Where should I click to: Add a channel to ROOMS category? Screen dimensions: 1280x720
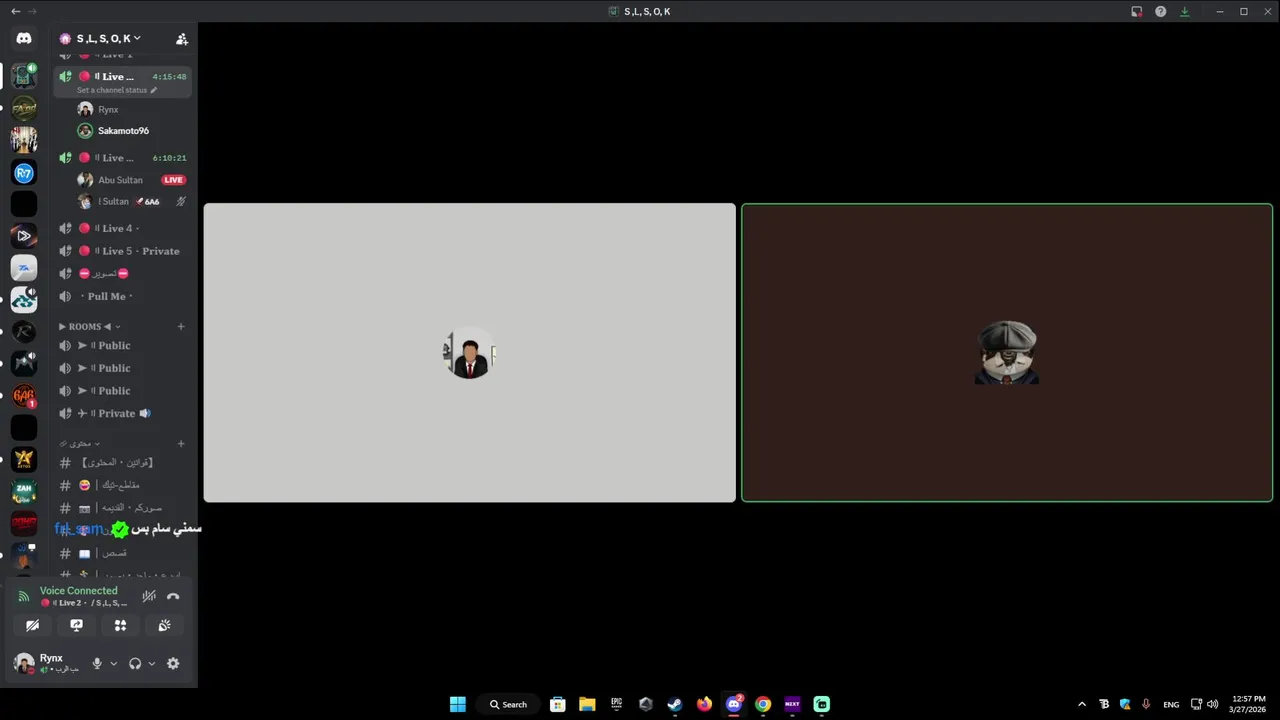(x=181, y=326)
